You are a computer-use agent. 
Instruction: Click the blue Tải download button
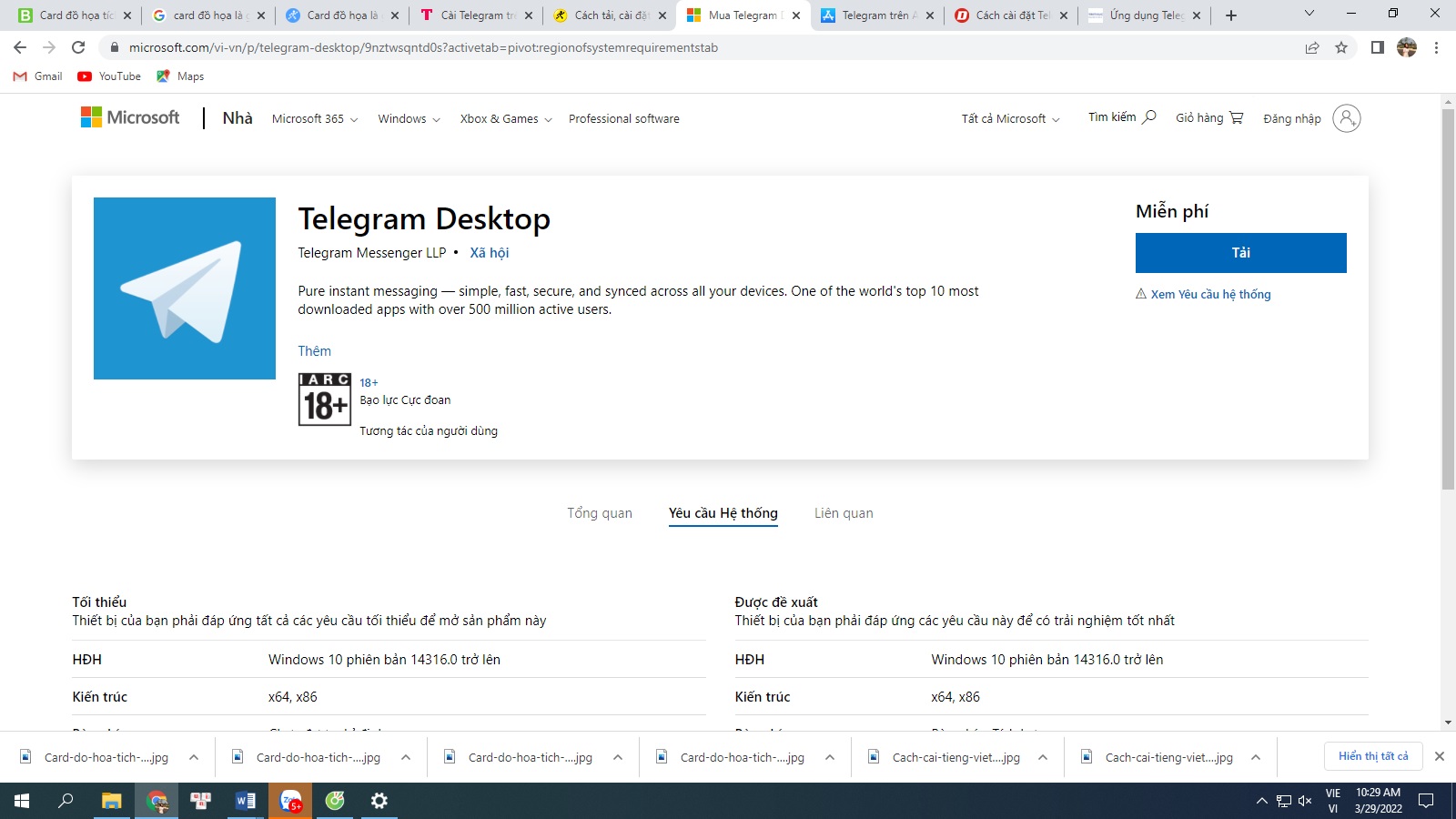click(1241, 253)
